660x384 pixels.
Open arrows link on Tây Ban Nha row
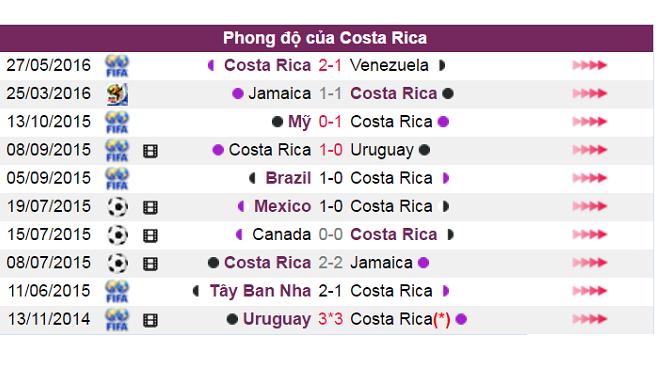pyautogui.click(x=590, y=291)
